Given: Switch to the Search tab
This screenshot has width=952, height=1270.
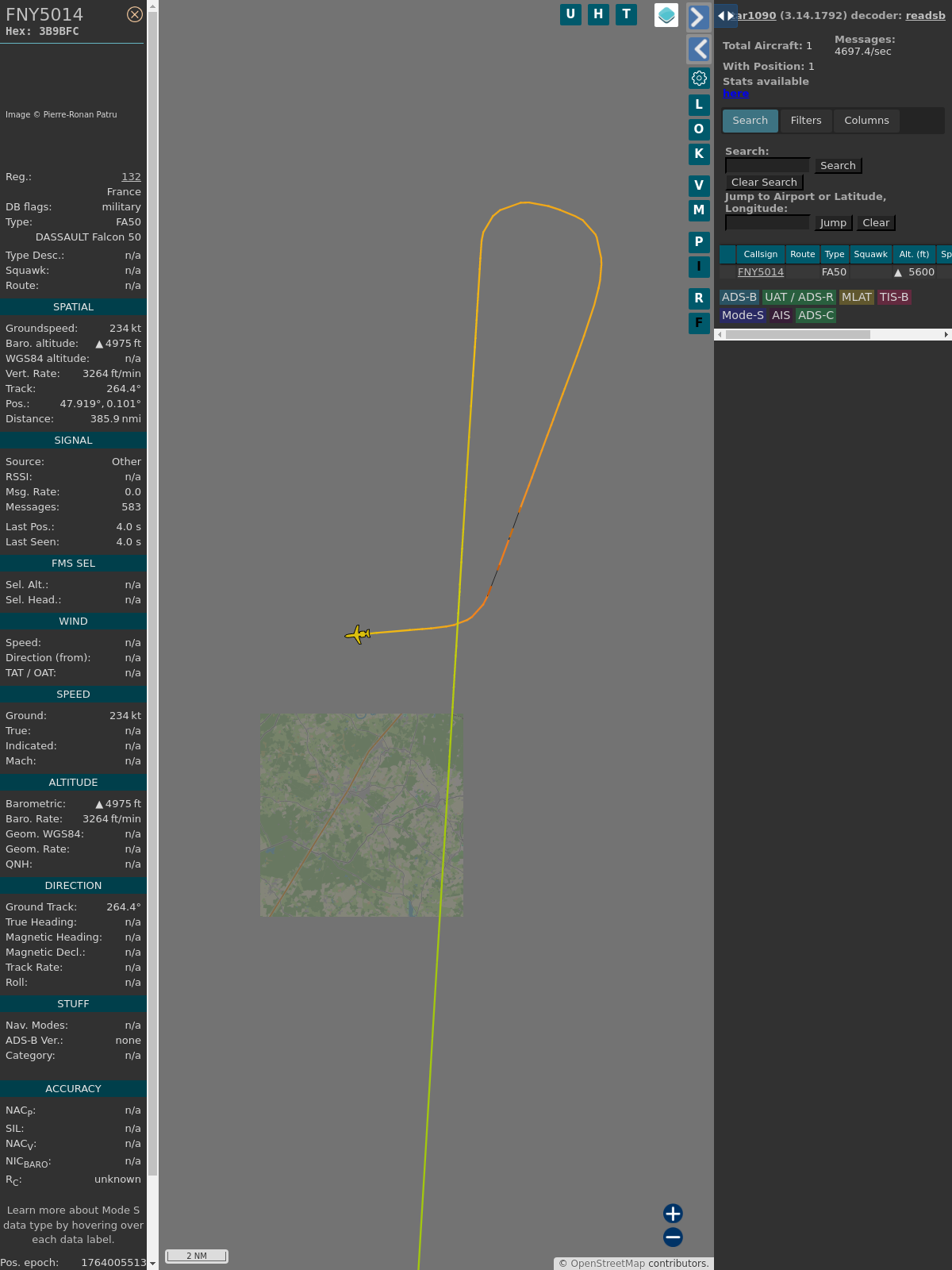Looking at the screenshot, I should pos(750,121).
